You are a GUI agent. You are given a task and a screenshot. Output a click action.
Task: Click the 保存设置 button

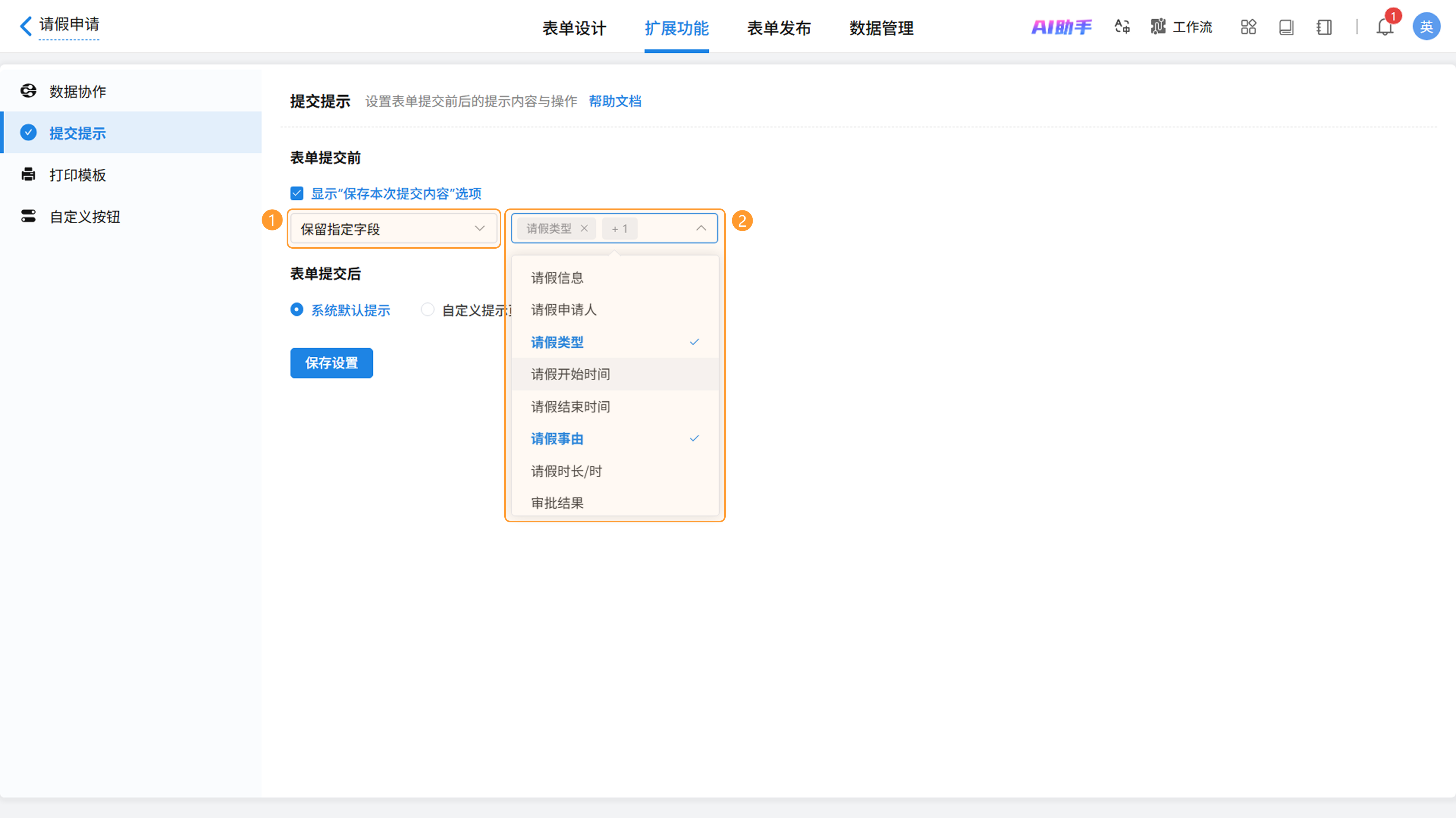[x=331, y=363]
